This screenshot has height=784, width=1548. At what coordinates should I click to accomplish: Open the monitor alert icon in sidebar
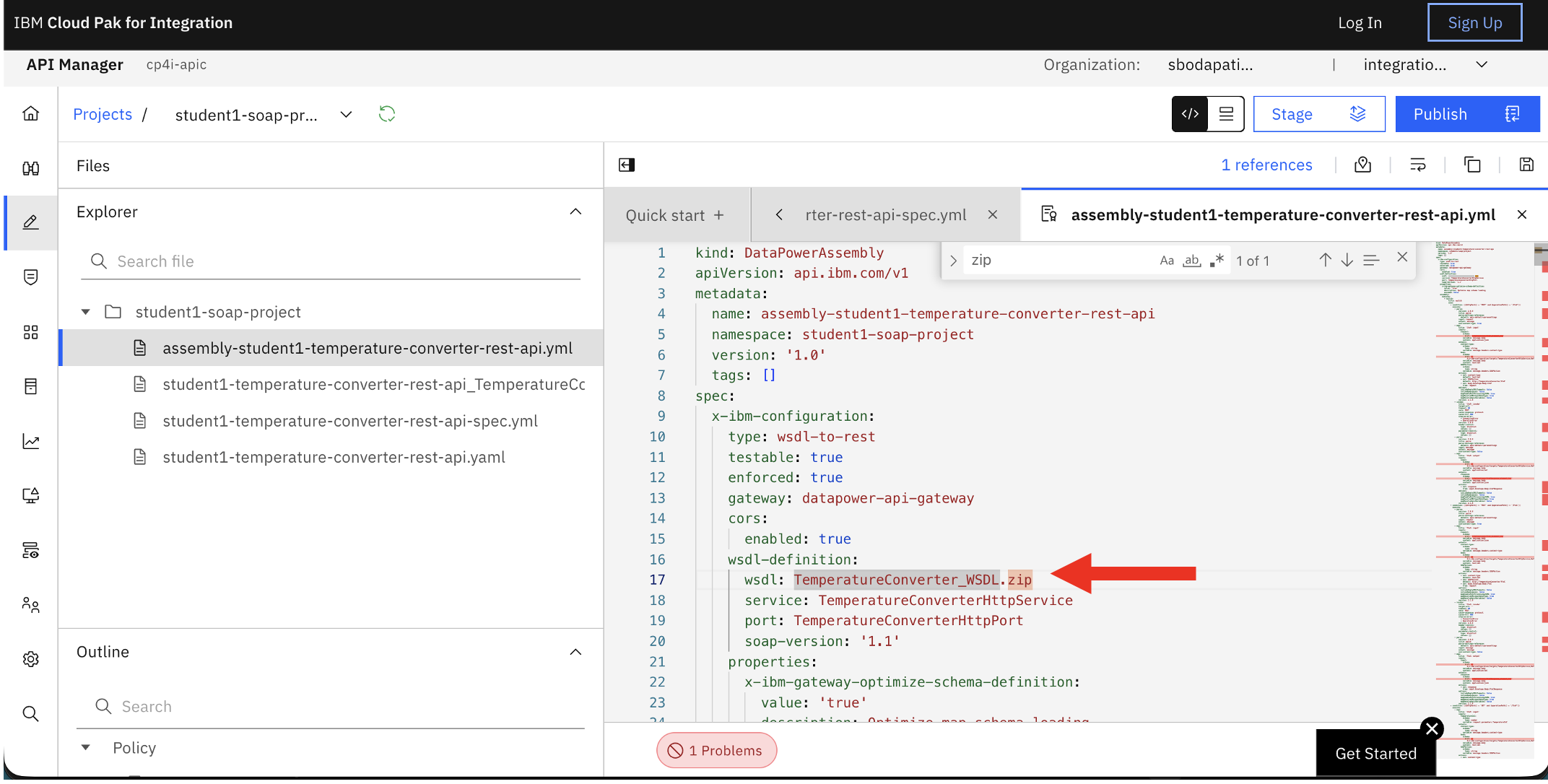(x=30, y=495)
